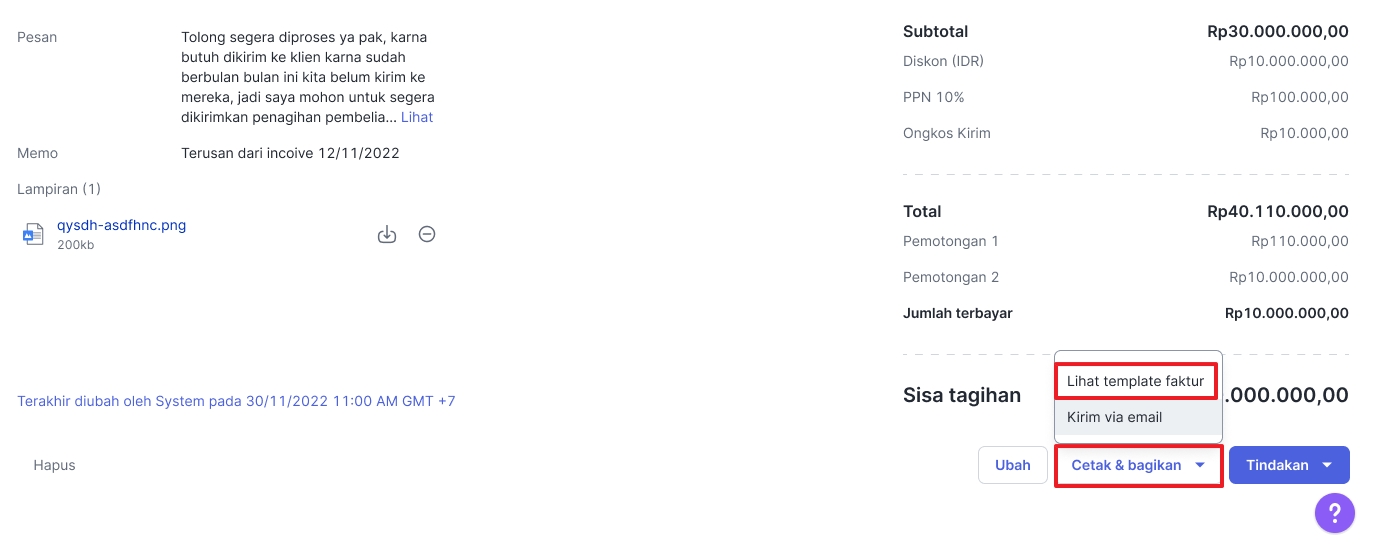The width and height of the screenshot is (1373, 551).
Task: Click the Lampiran (1) heading
Action: tap(59, 189)
